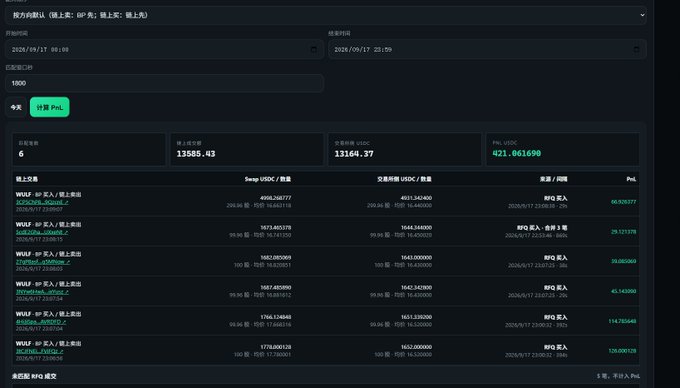Open the tx link in the 1687.485890 row

pos(42,292)
